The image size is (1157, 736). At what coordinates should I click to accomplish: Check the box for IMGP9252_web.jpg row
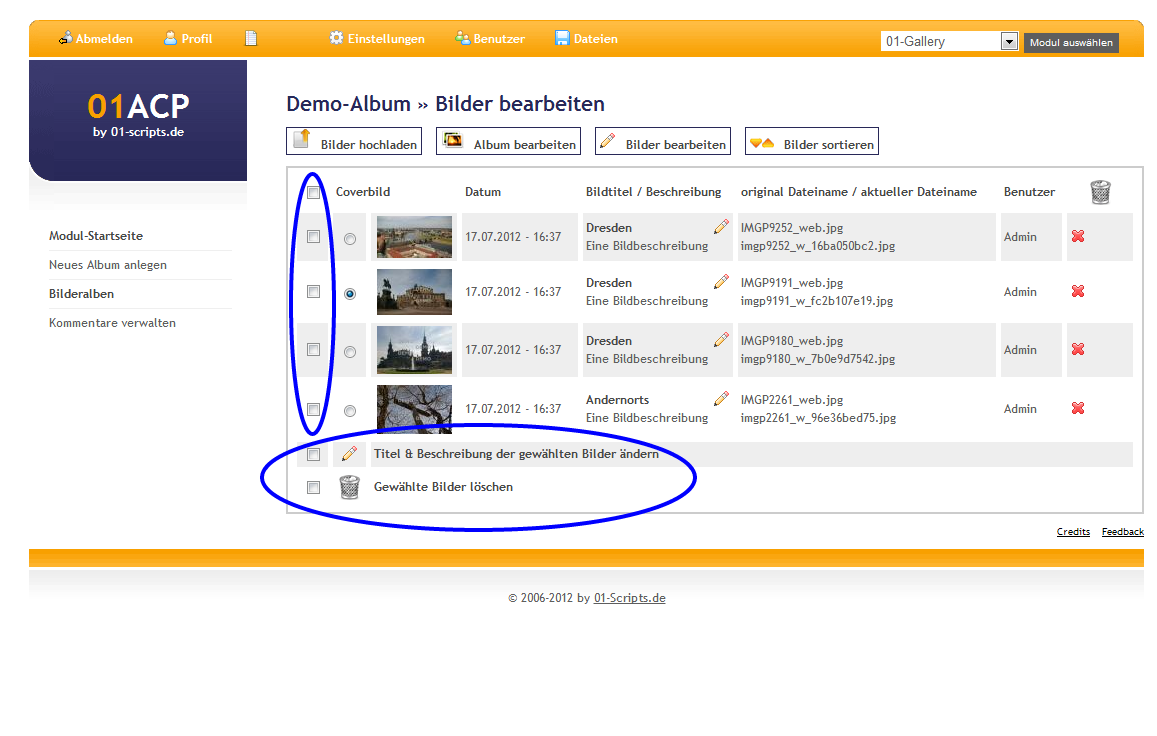(314, 236)
